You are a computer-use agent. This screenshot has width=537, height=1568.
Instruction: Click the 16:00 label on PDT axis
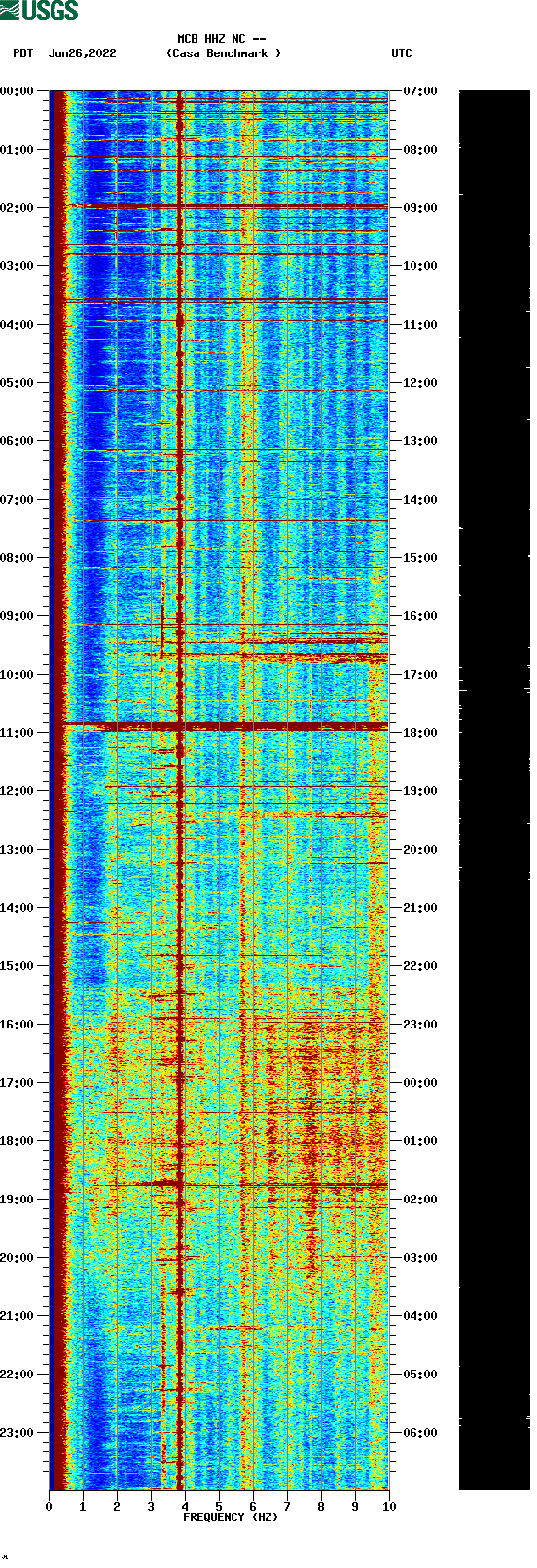click(x=18, y=1025)
